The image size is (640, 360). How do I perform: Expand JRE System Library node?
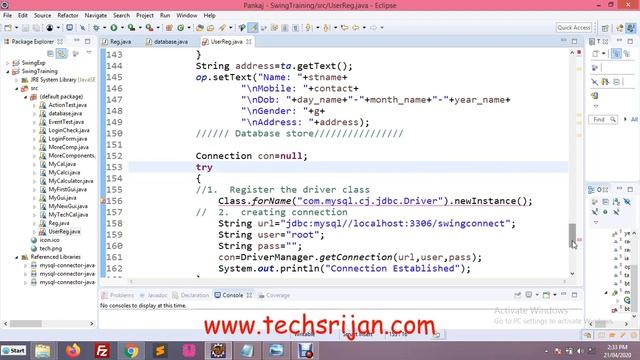16,80
